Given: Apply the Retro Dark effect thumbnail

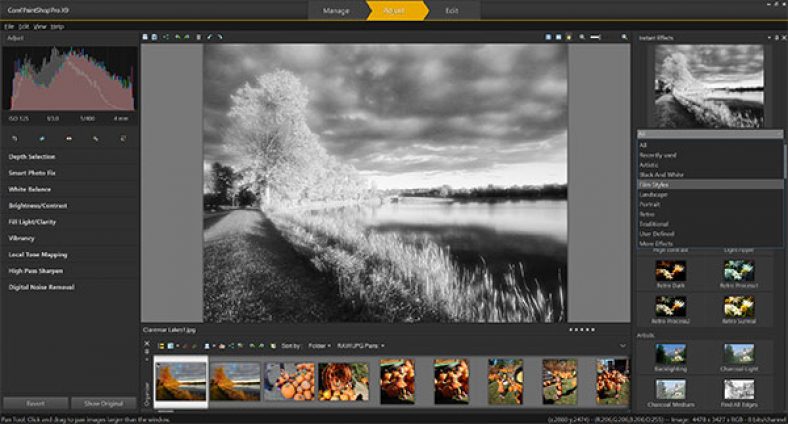Looking at the screenshot, I should tap(669, 271).
